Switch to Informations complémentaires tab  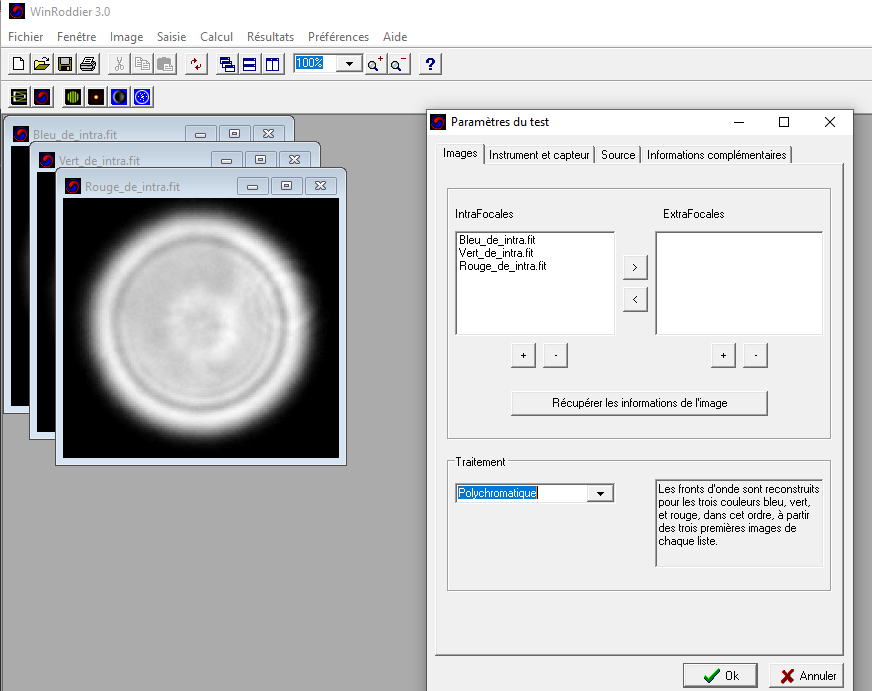point(716,155)
